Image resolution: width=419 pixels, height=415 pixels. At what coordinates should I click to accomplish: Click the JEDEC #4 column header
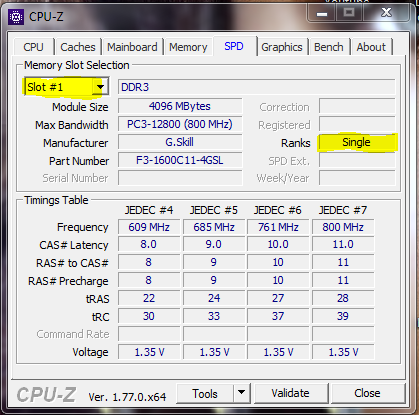click(149, 210)
